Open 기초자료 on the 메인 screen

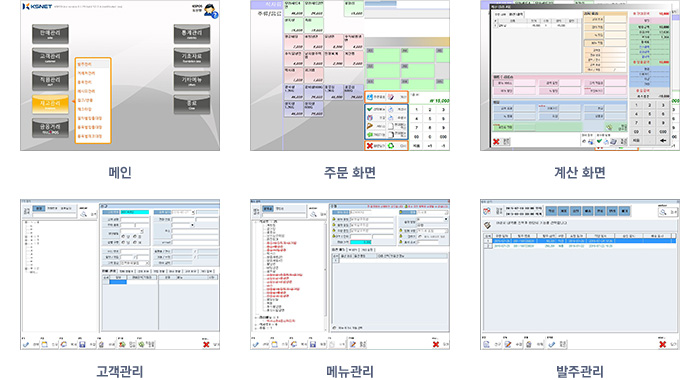[x=192, y=58]
